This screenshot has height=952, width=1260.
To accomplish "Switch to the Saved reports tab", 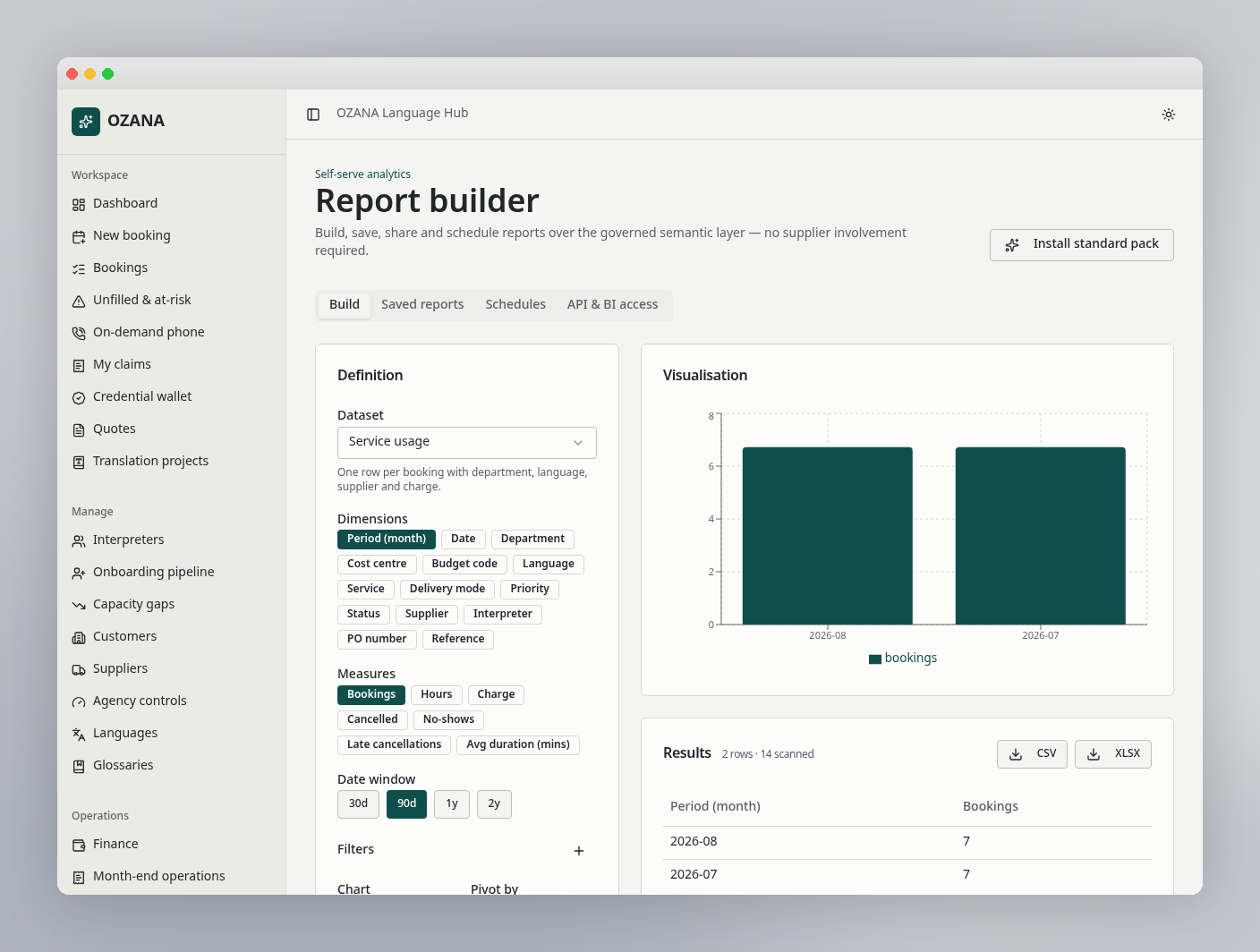I will [422, 304].
